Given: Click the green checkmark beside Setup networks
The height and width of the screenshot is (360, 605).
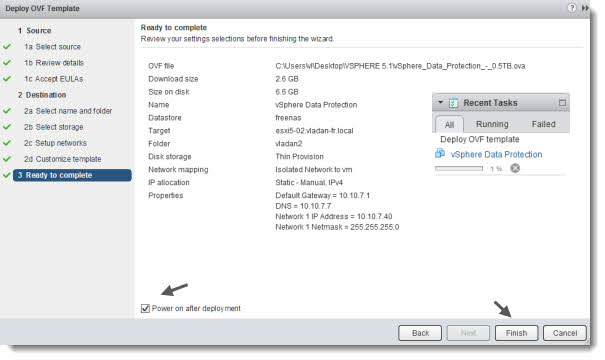Looking at the screenshot, I should 7,143.
